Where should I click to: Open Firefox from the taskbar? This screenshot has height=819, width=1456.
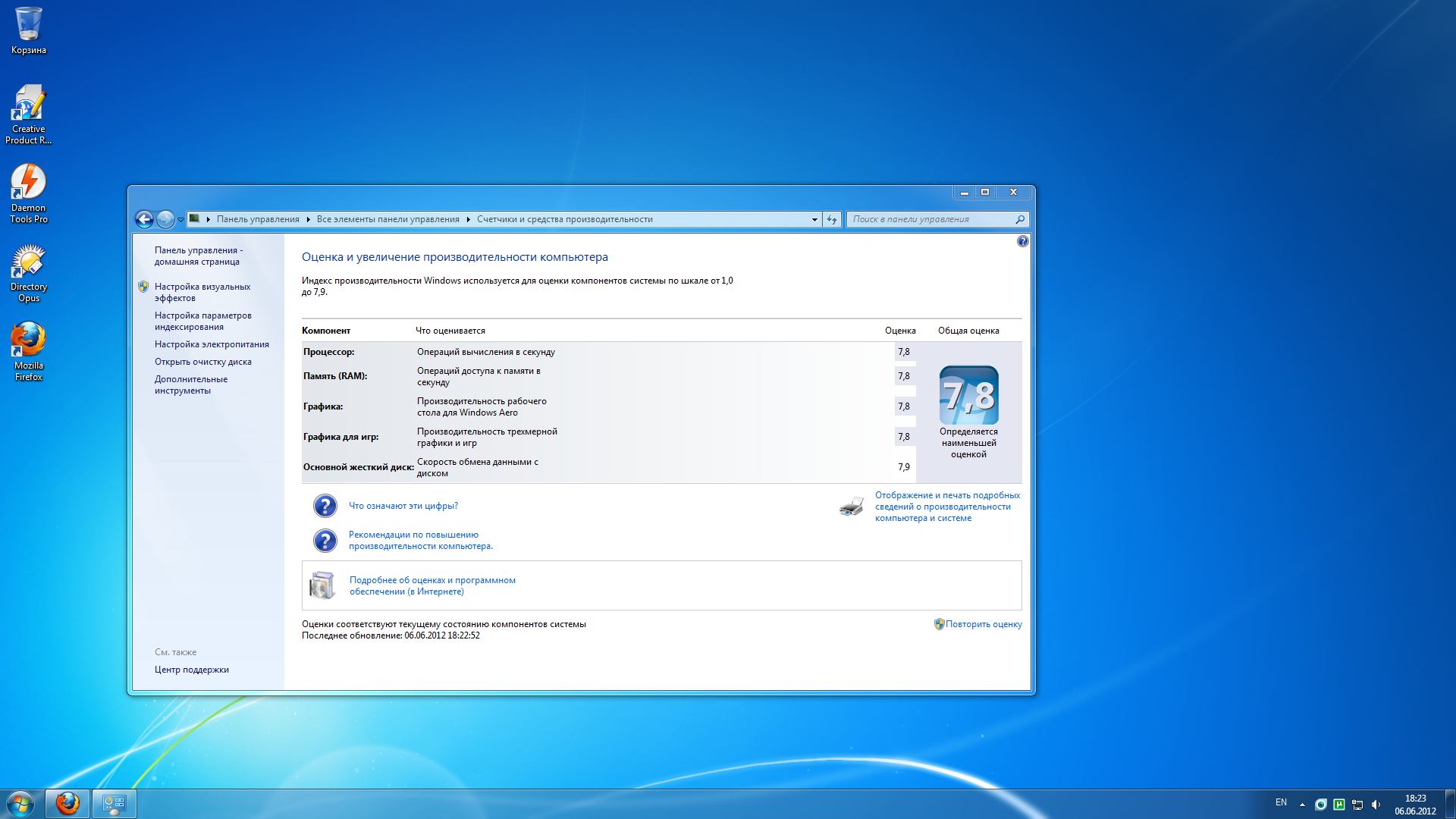tap(67, 804)
